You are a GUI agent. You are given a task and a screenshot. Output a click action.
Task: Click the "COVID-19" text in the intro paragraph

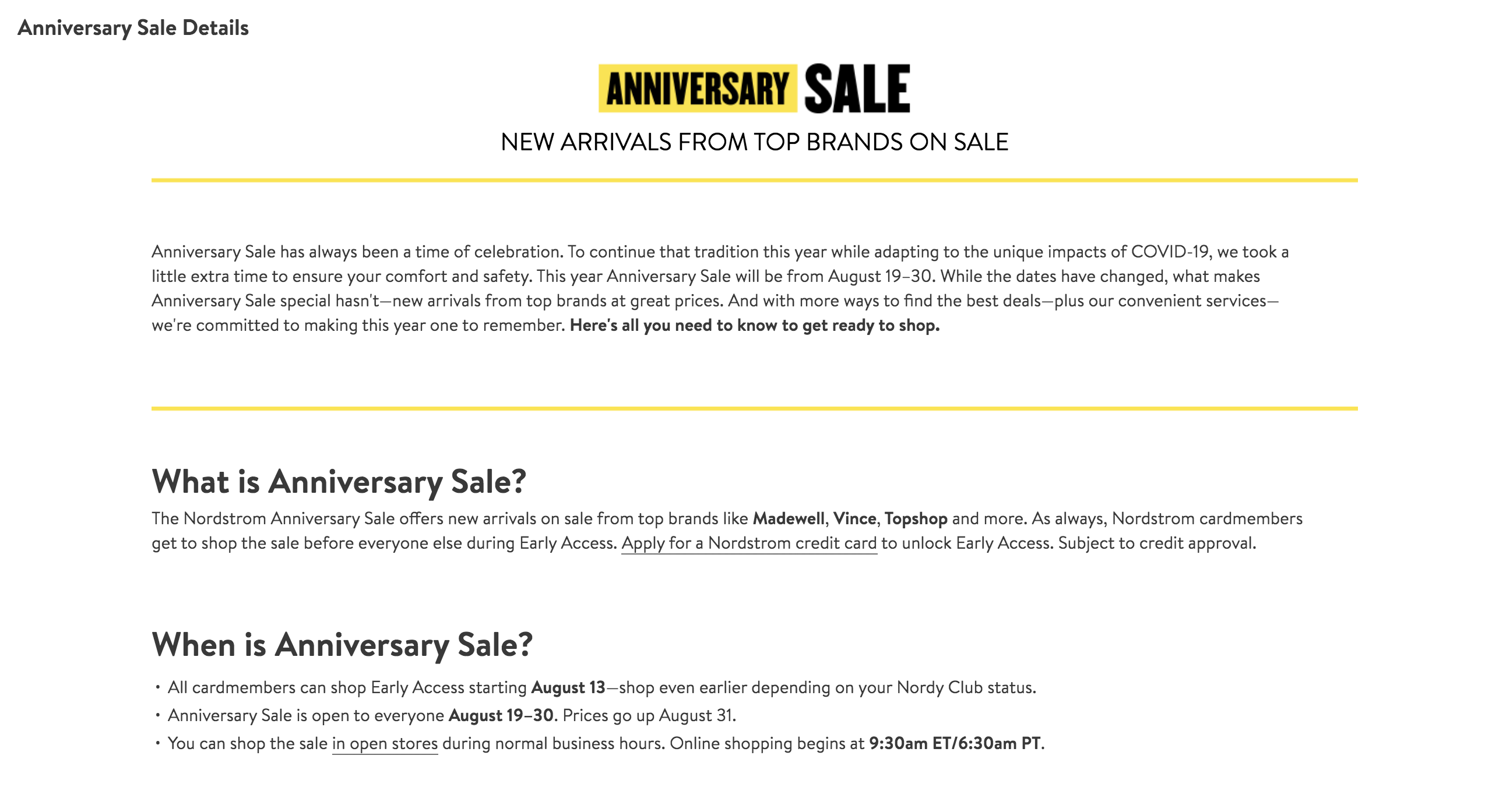pos(1169,252)
